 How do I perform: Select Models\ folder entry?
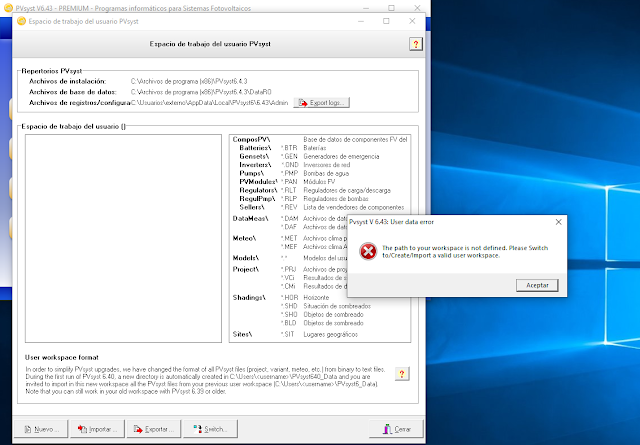pyautogui.click(x=246, y=258)
